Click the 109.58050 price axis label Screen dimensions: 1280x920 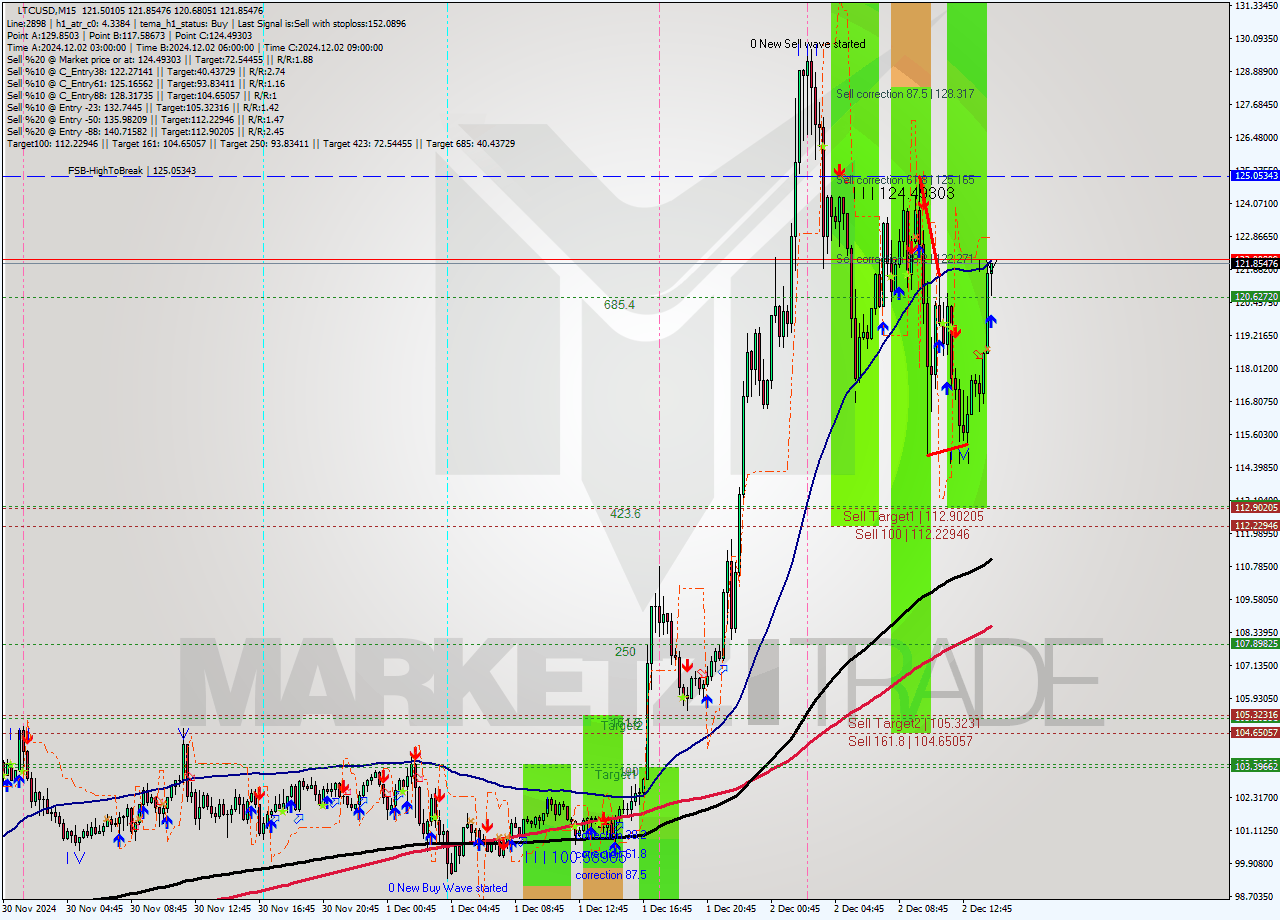(x=1256, y=600)
